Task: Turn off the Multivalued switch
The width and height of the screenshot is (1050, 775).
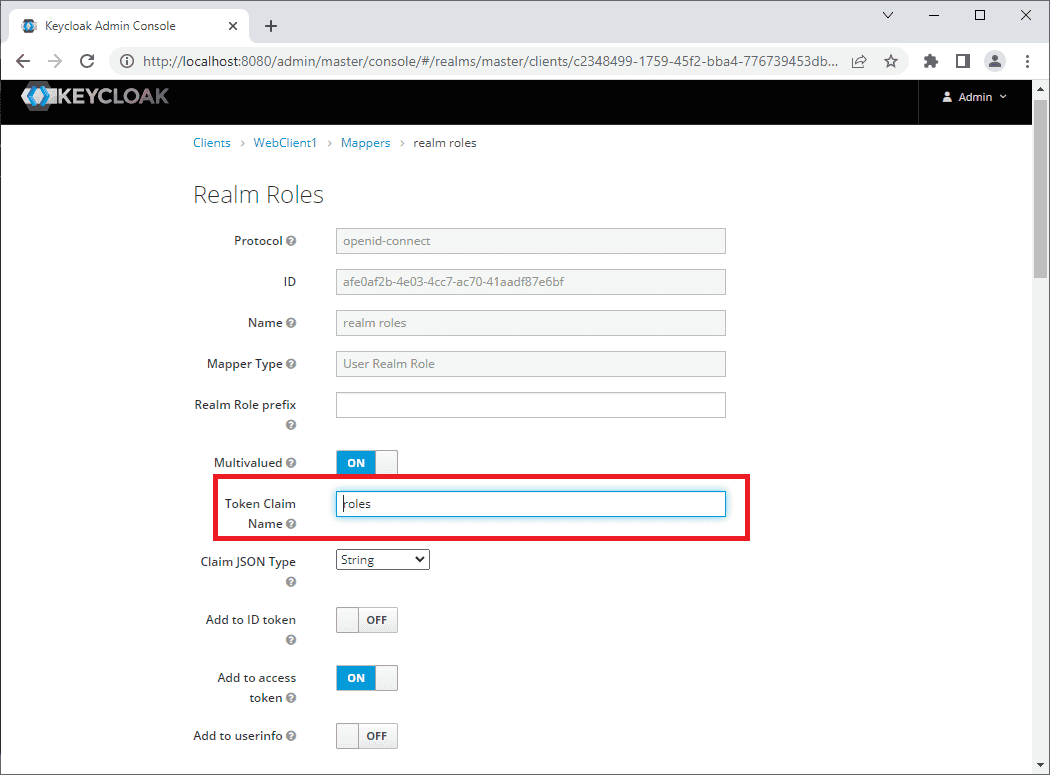Action: [366, 463]
